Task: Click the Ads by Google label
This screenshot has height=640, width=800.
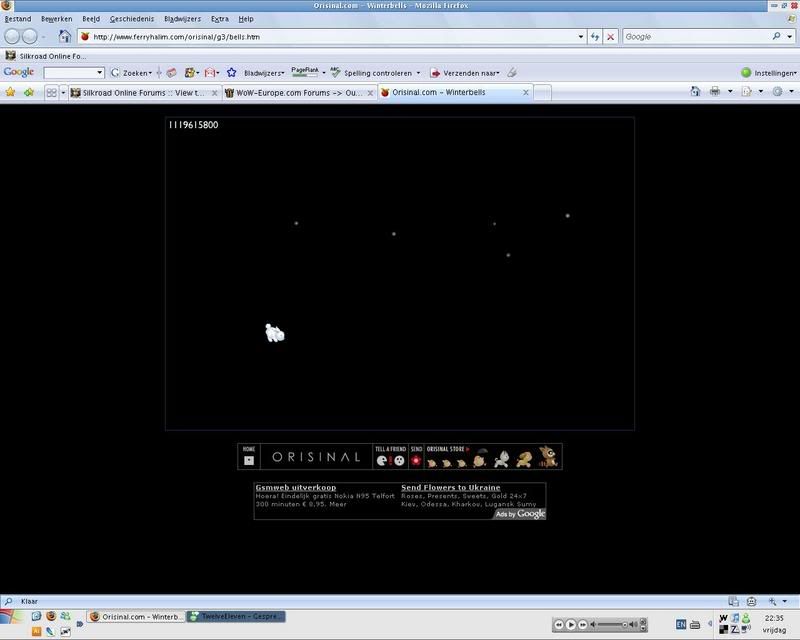Action: click(x=520, y=514)
